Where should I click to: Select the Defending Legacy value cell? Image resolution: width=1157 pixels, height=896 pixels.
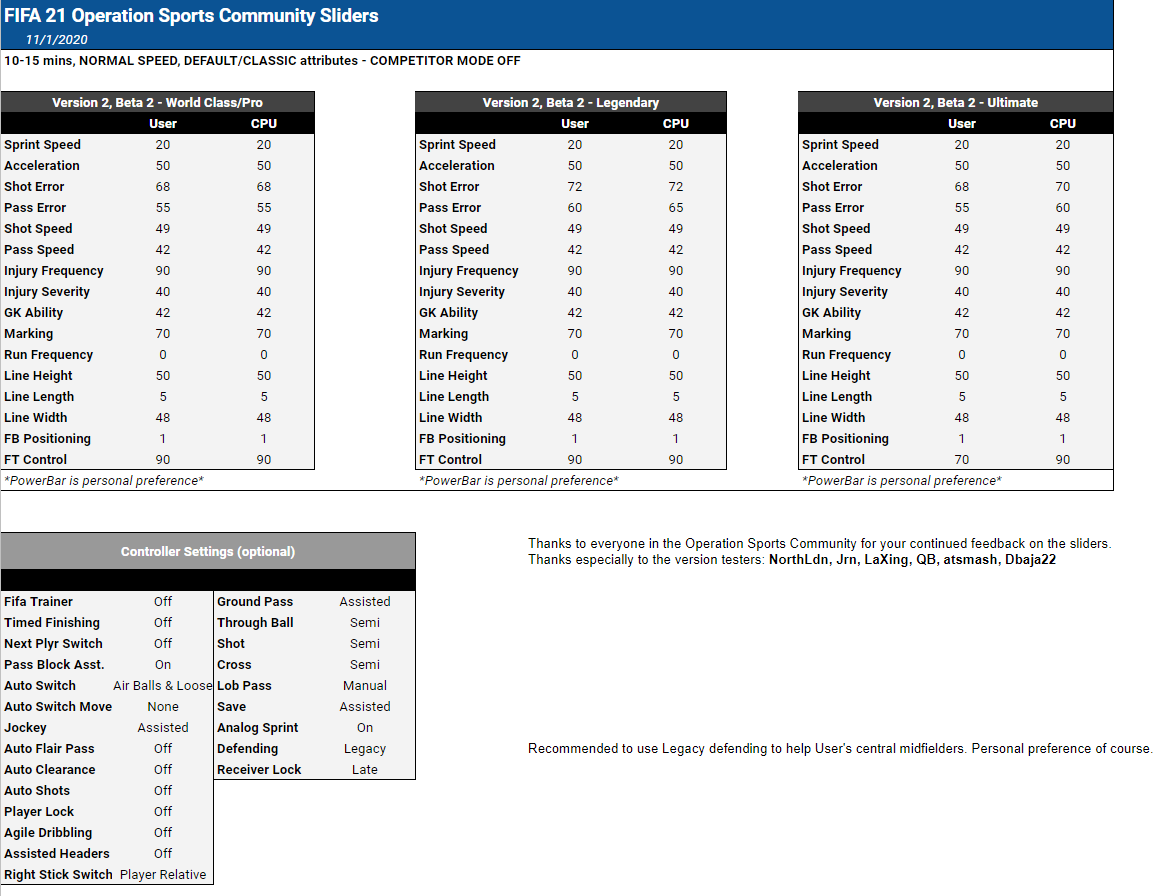365,749
